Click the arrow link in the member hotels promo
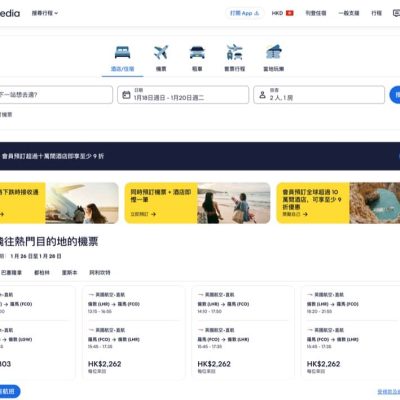 pyautogui.click(x=295, y=214)
